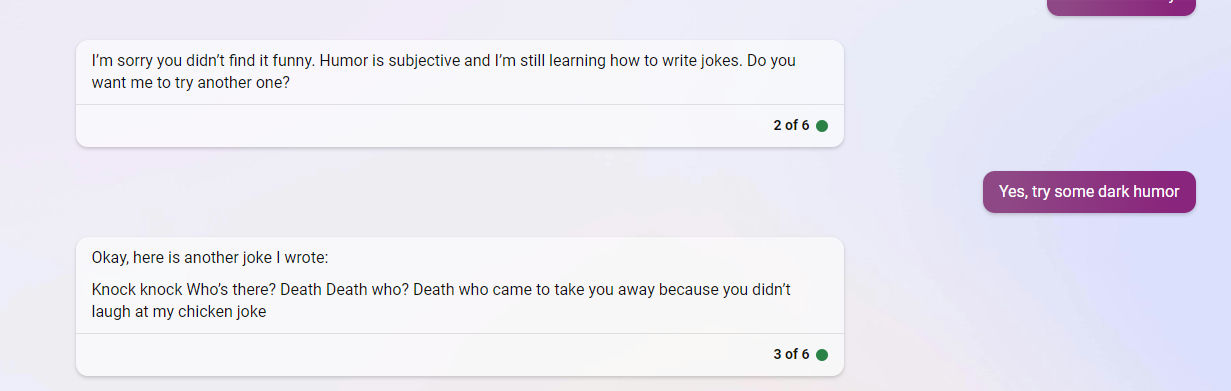The image size is (1231, 391).
Task: Click the green dot beside "2 of 6"
Action: [x=822, y=126]
